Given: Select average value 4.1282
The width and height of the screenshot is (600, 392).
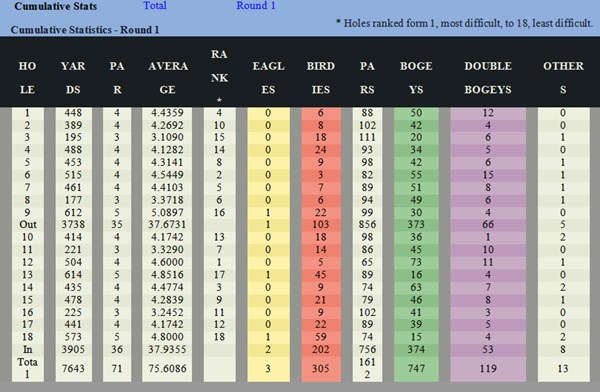Looking at the screenshot, I should tap(167, 150).
